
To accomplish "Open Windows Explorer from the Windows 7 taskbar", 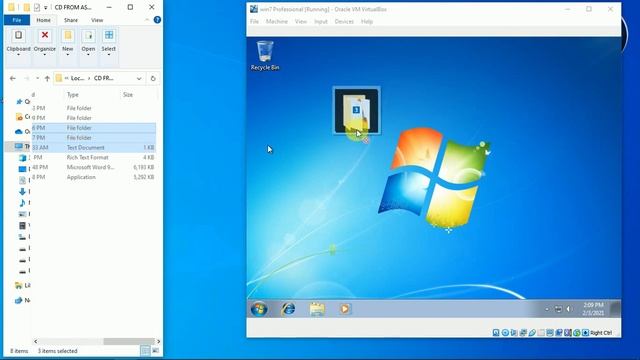I will tap(317, 309).
